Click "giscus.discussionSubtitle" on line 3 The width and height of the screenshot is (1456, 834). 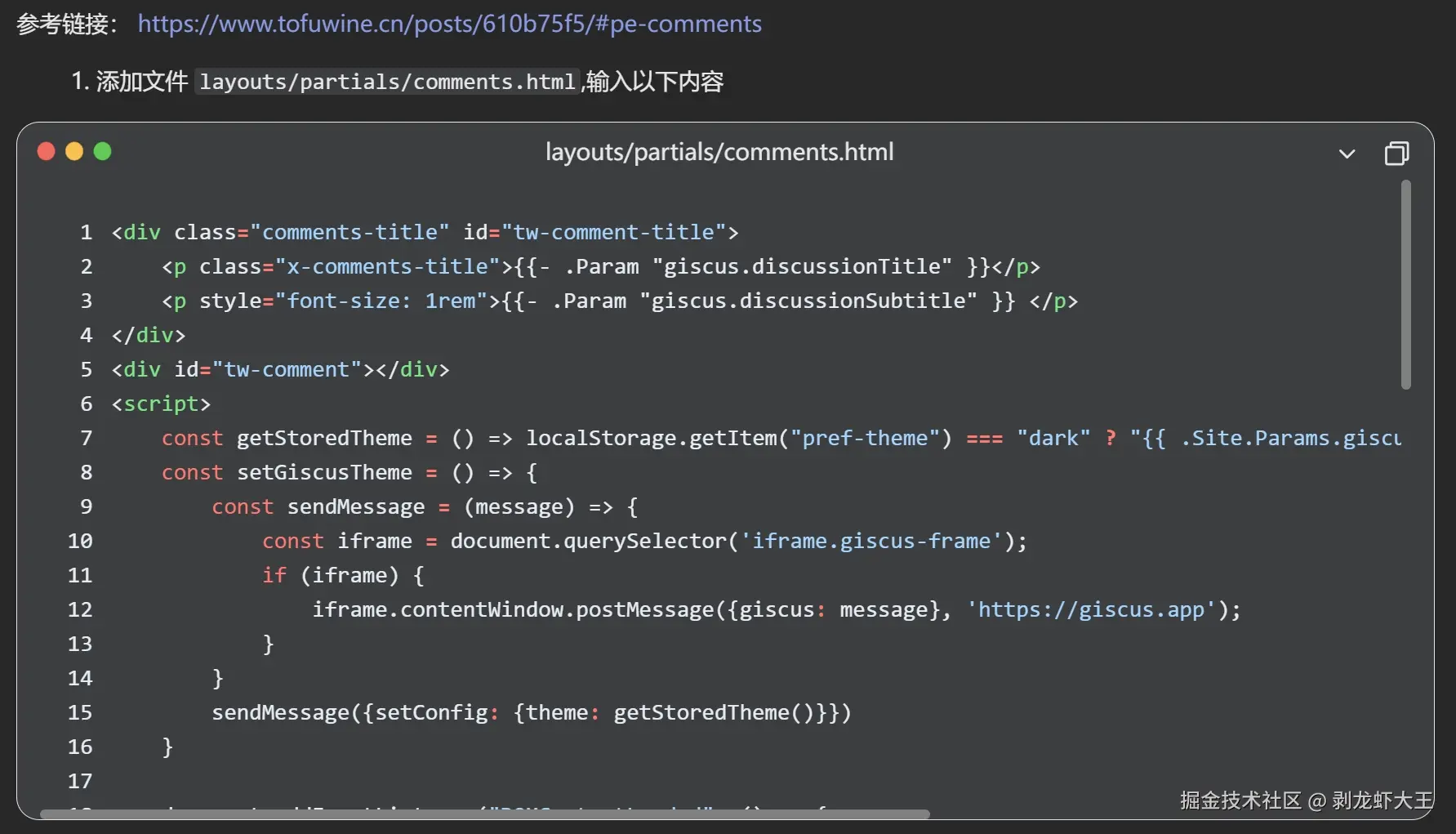[808, 301]
